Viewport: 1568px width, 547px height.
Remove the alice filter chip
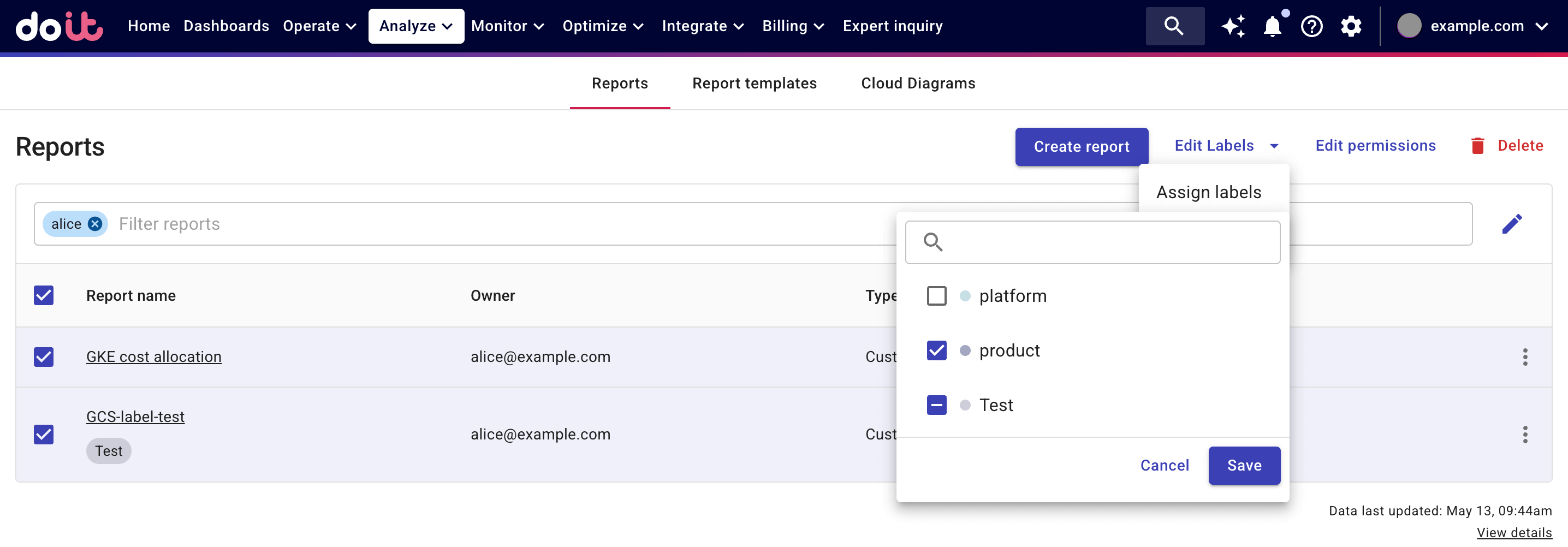pyautogui.click(x=95, y=224)
